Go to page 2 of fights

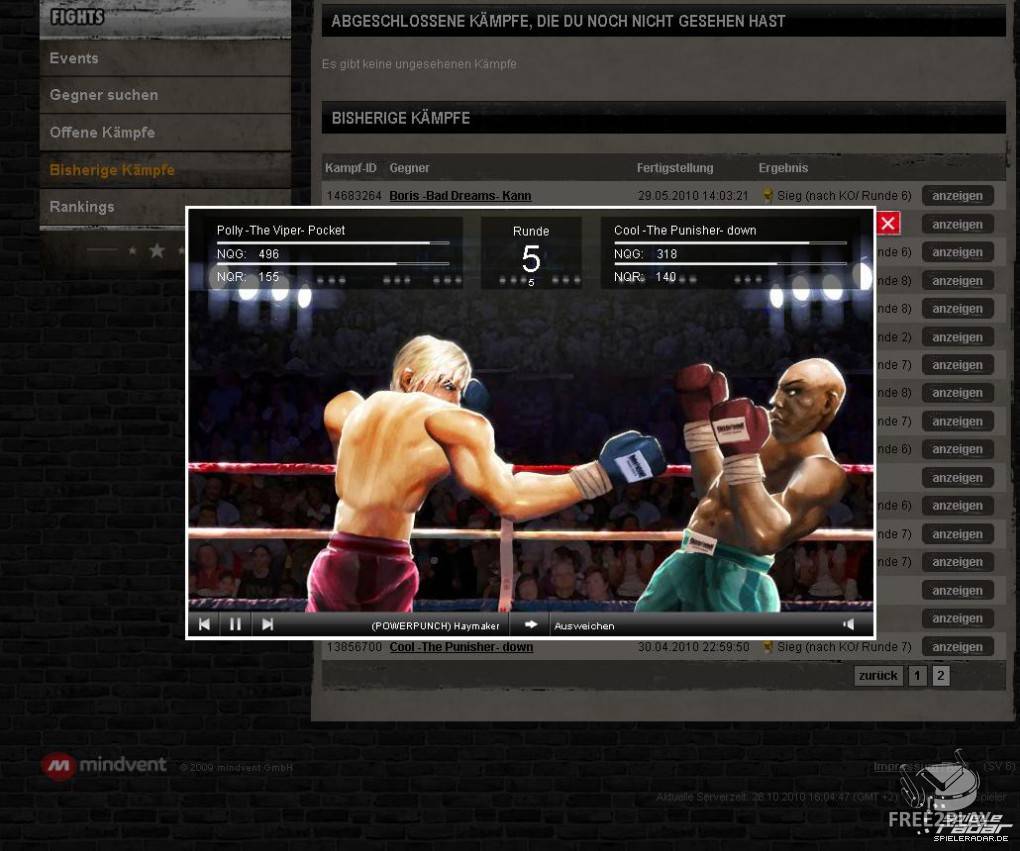[940, 675]
